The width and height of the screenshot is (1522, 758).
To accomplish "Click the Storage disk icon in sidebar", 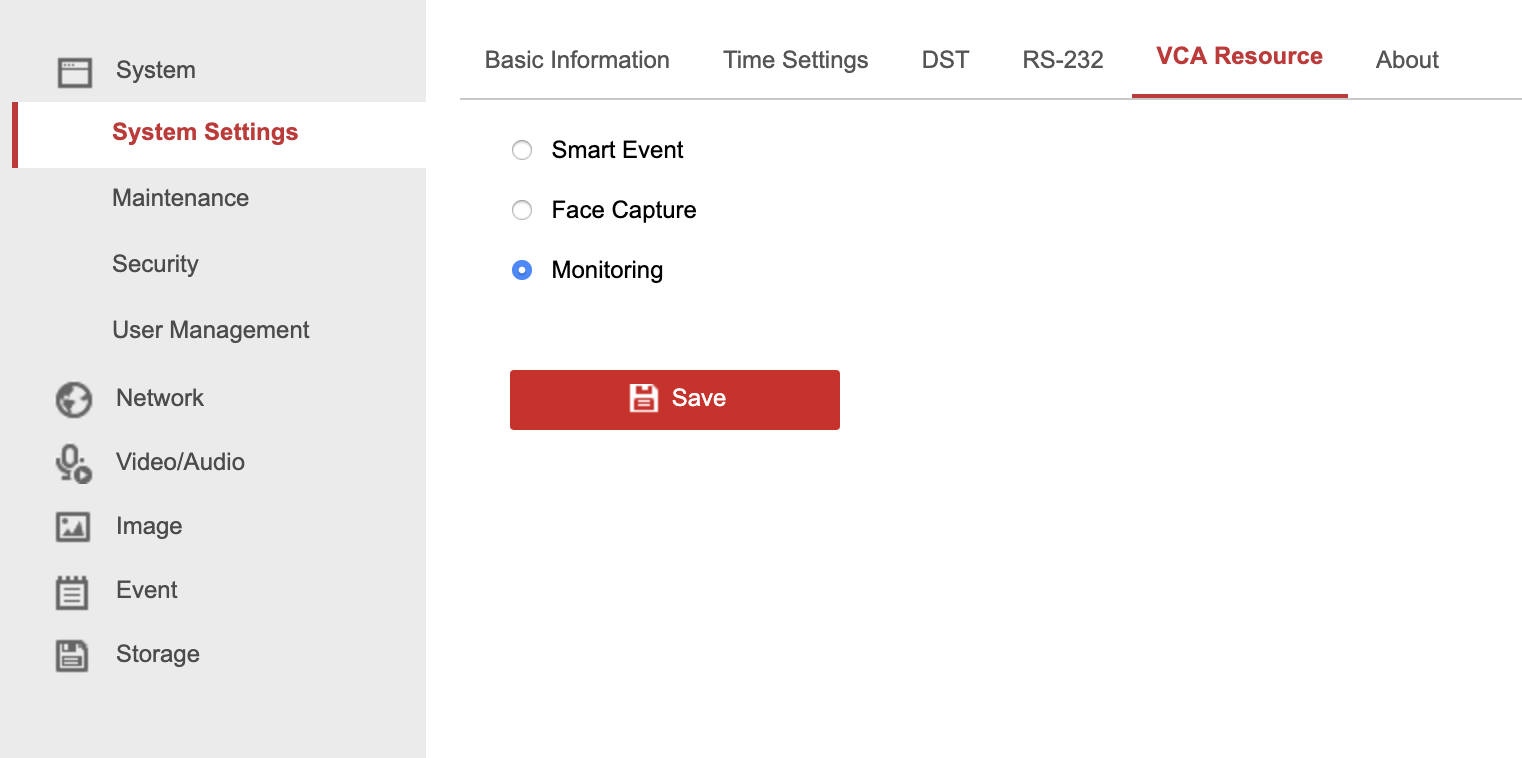I will (x=72, y=654).
